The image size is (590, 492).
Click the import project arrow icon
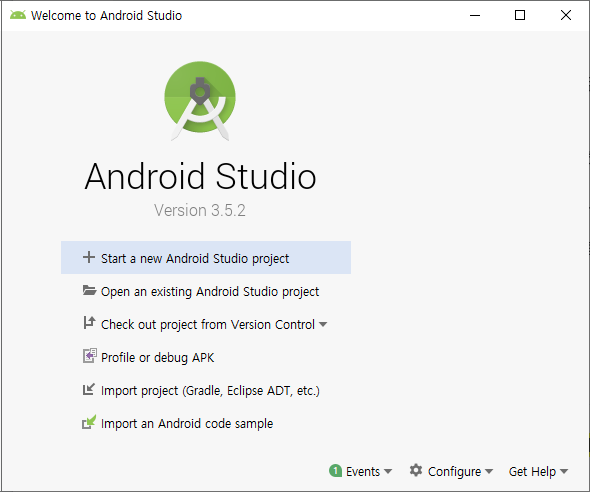[88, 389]
